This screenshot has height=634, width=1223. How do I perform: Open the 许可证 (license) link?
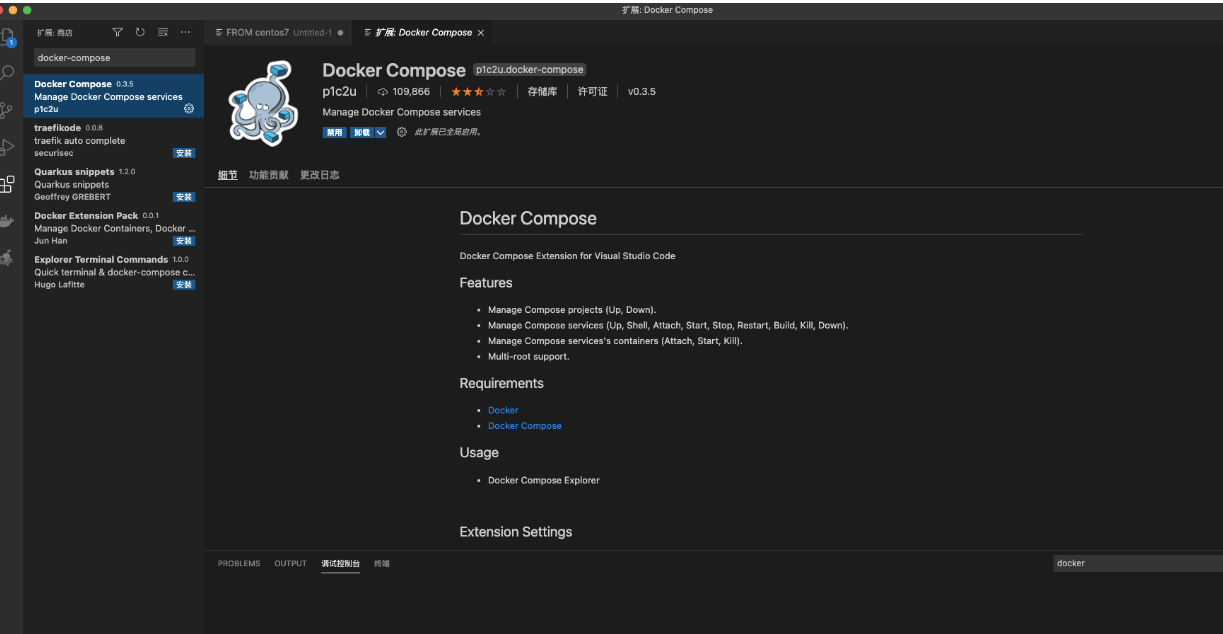pos(593,91)
